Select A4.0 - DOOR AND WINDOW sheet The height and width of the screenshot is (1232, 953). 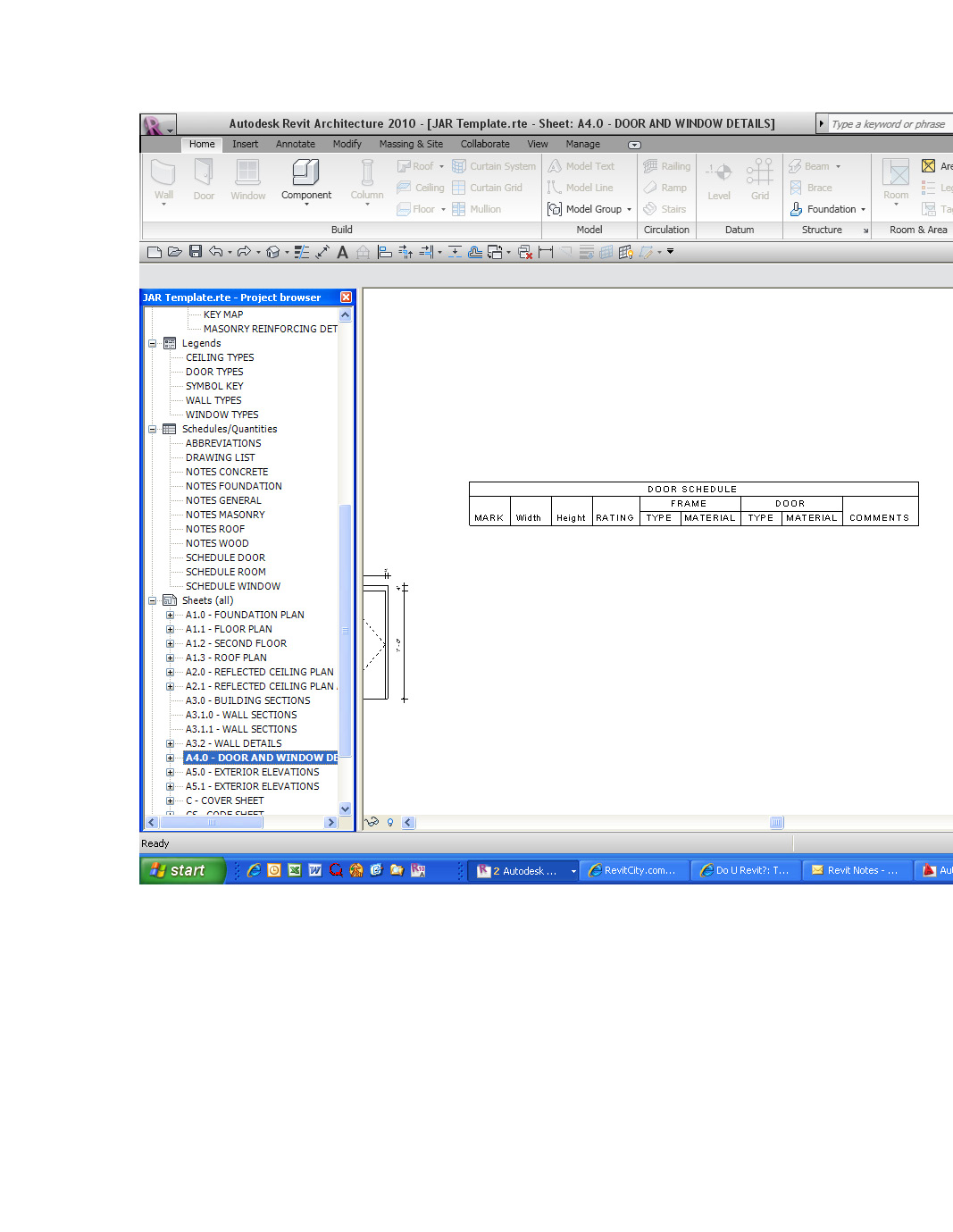pyautogui.click(x=261, y=758)
